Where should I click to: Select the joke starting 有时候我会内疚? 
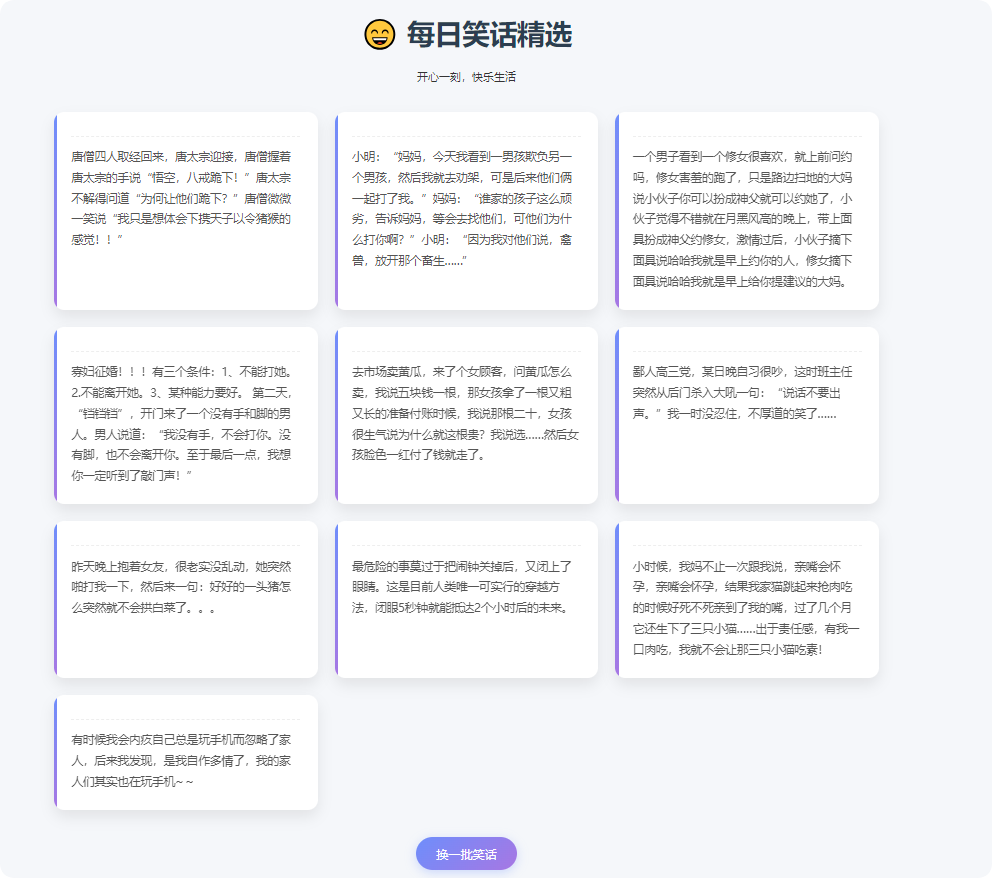(186, 752)
